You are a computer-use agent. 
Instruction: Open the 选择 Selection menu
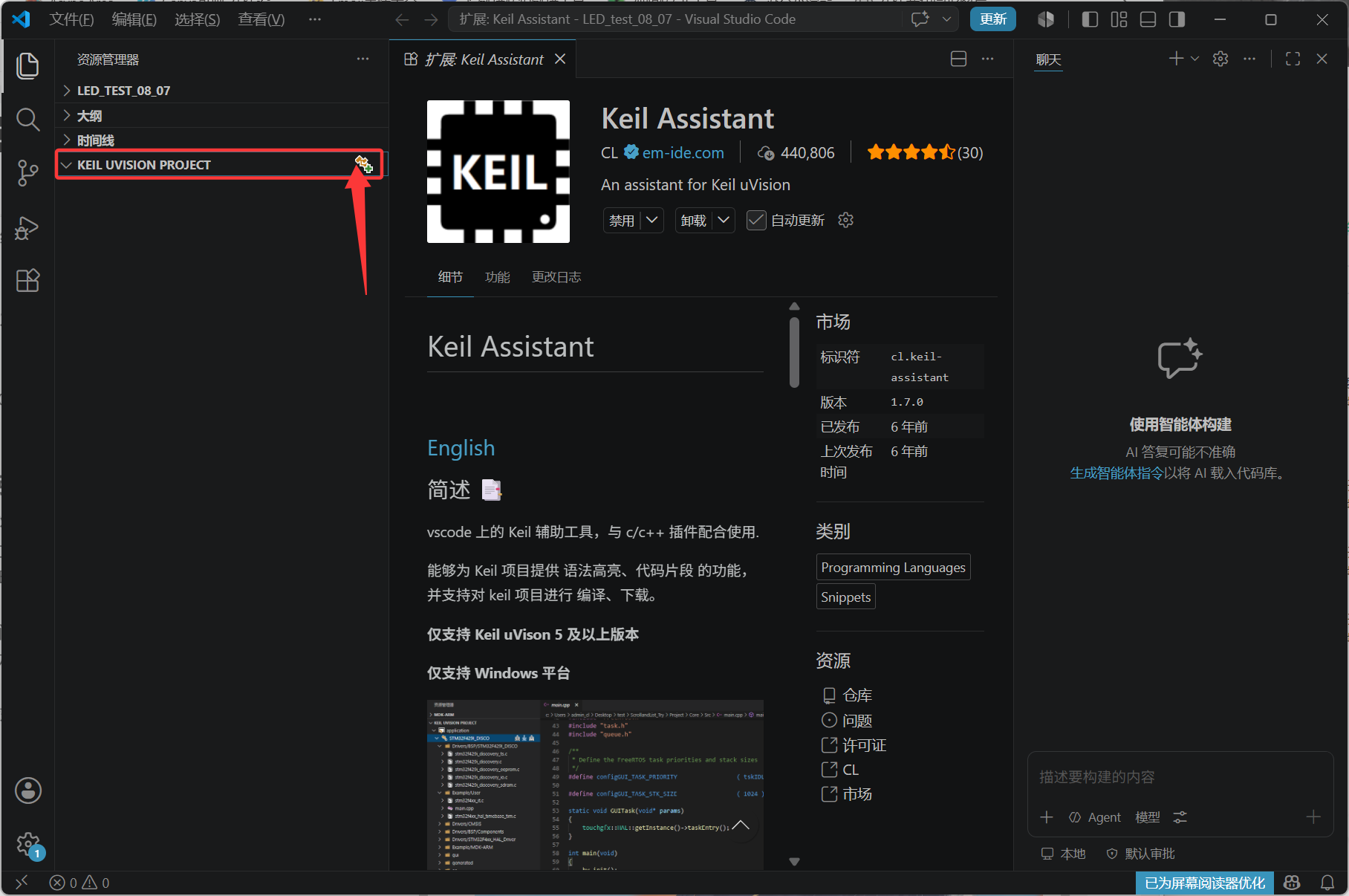point(197,19)
